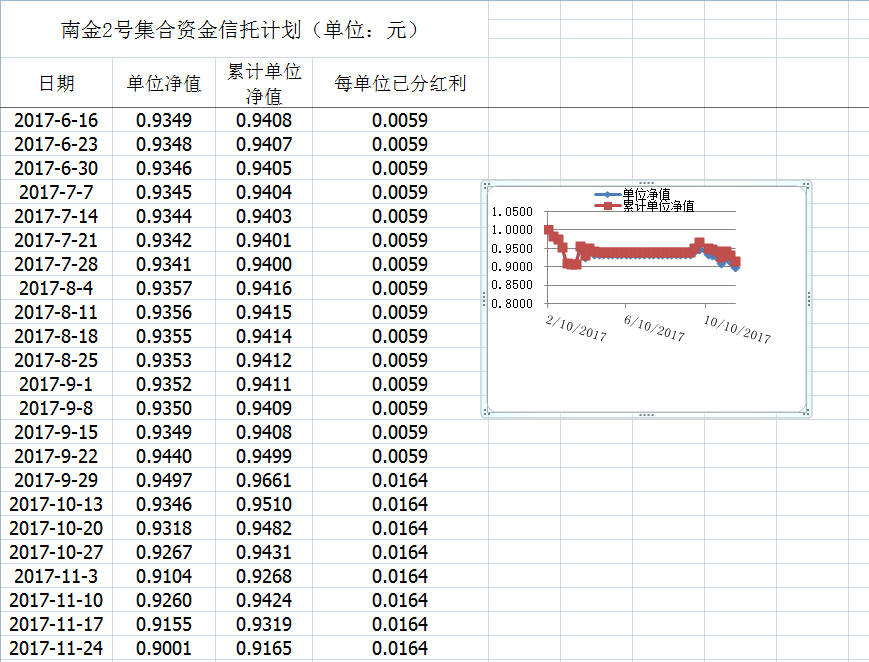Click the chart's bottom-left corner resize handle
This screenshot has width=869, height=662.
coord(485,413)
